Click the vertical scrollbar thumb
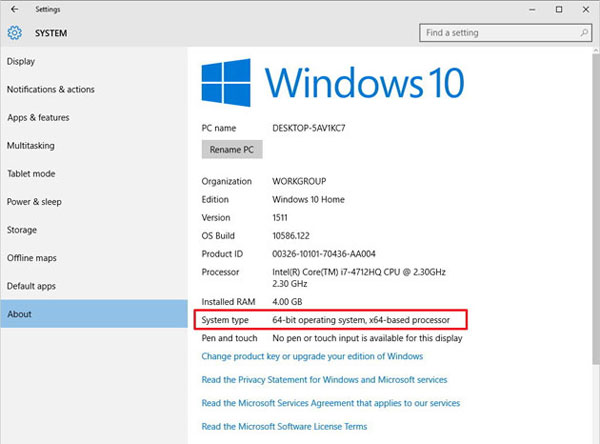Screen dimensions: 600x444 point(596,209)
